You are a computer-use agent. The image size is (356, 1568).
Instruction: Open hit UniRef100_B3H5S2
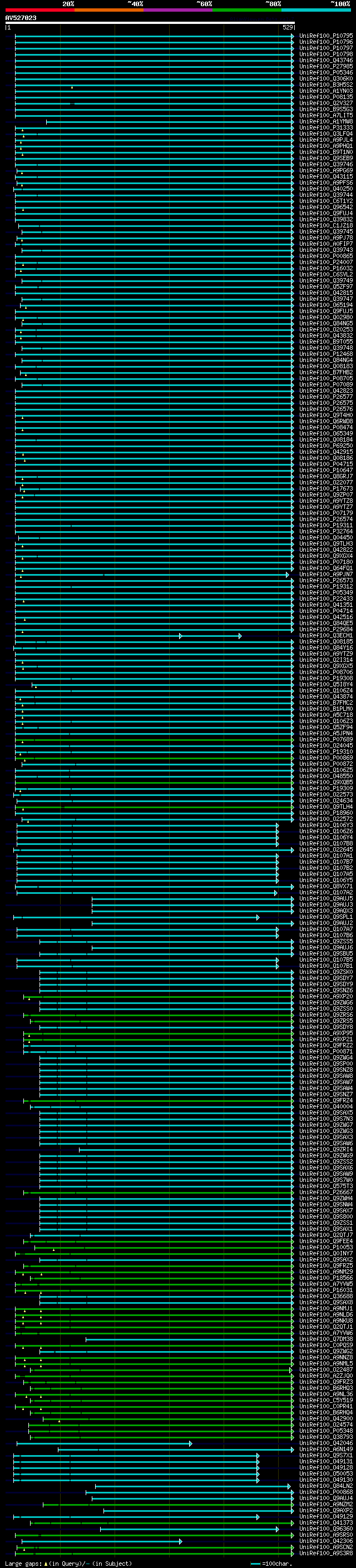coord(325,85)
